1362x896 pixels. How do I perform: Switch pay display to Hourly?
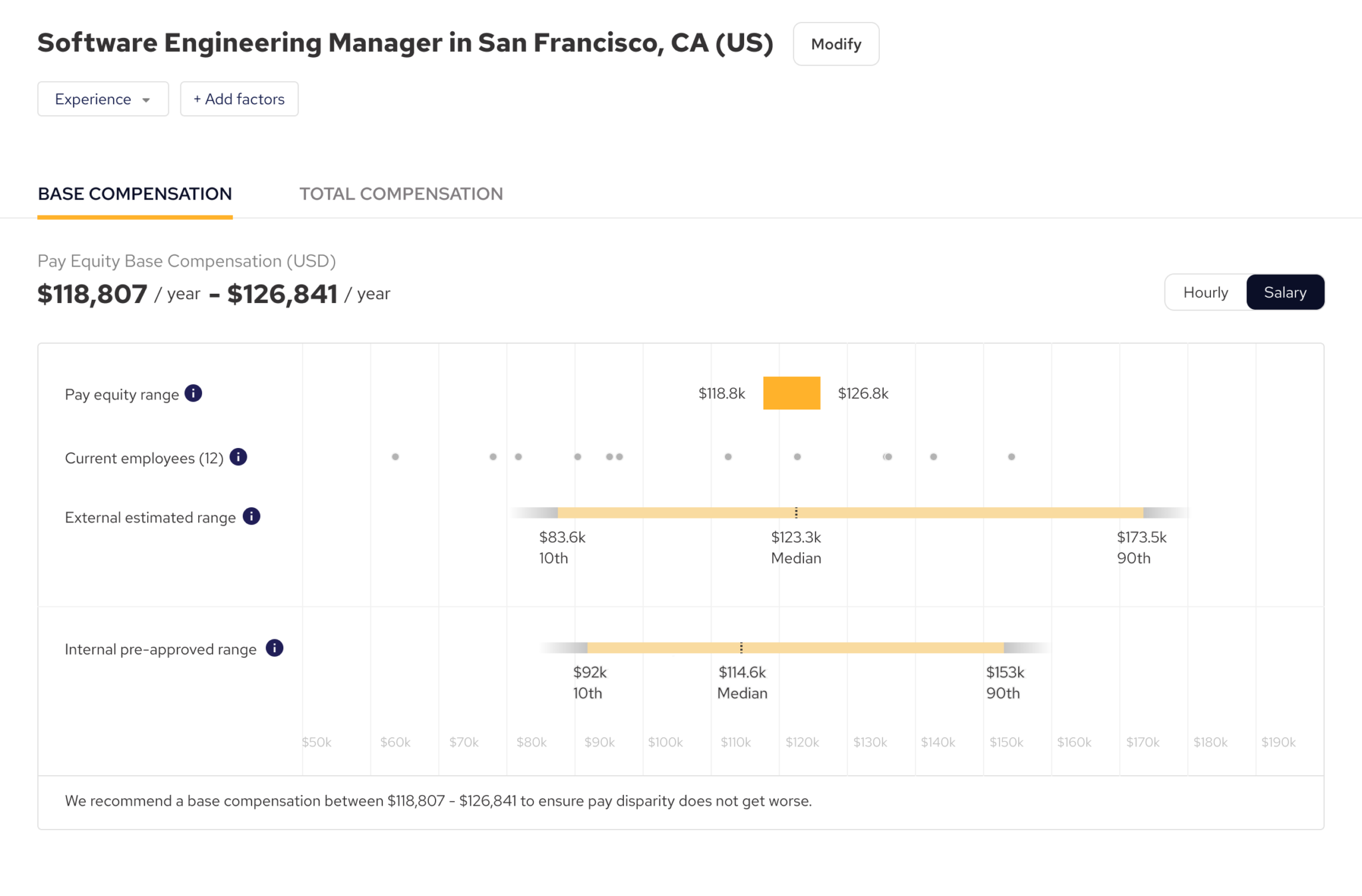(x=1204, y=292)
